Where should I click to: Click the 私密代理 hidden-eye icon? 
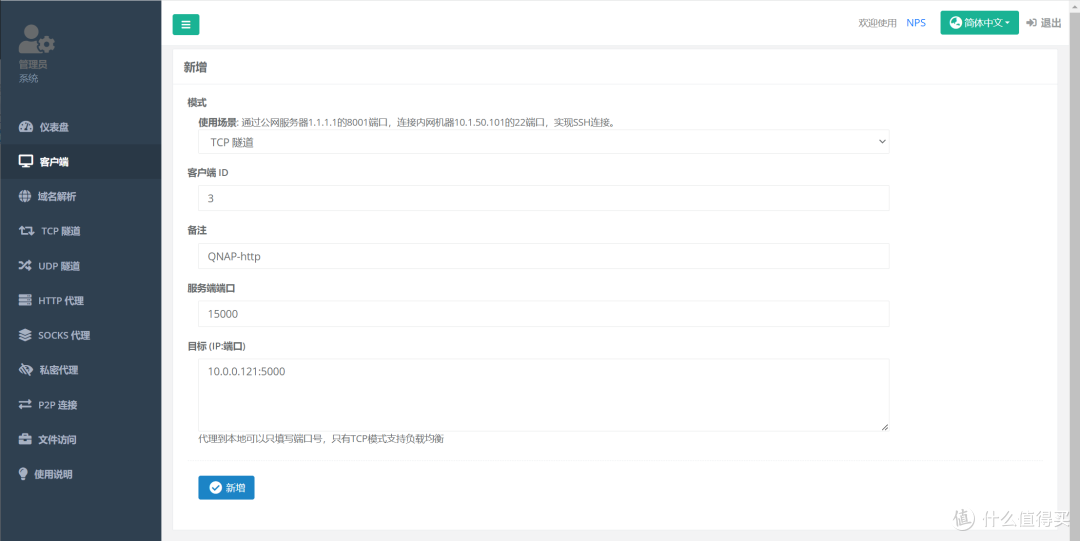pyautogui.click(x=26, y=370)
